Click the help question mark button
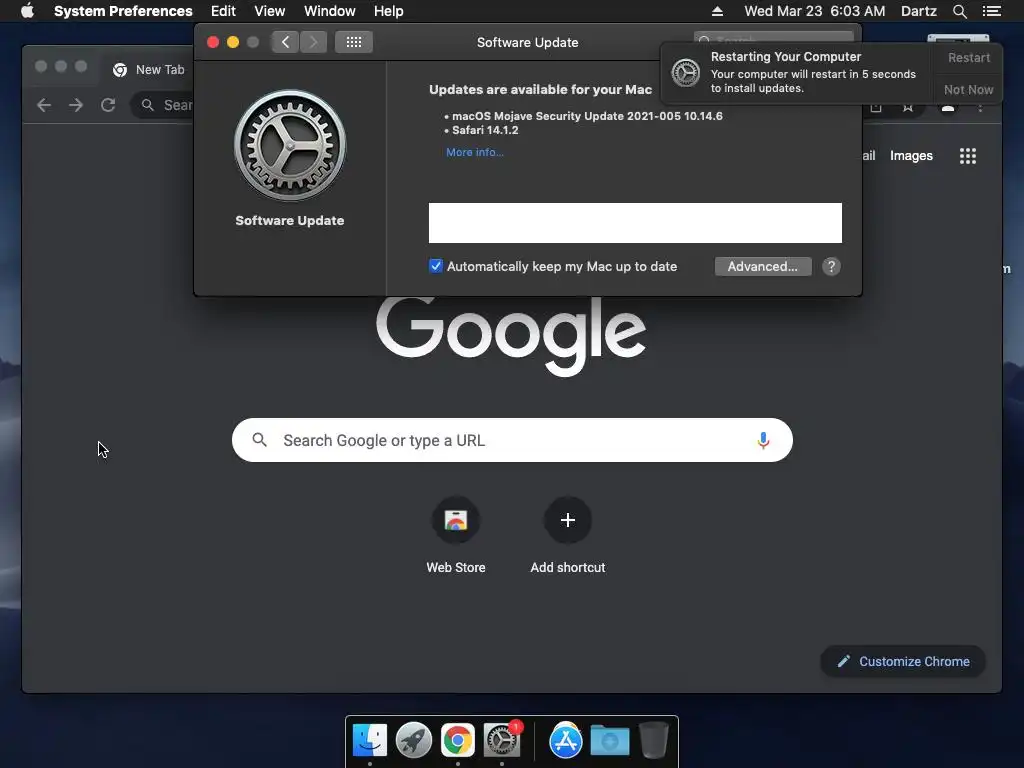The height and width of the screenshot is (768, 1024). (x=831, y=266)
